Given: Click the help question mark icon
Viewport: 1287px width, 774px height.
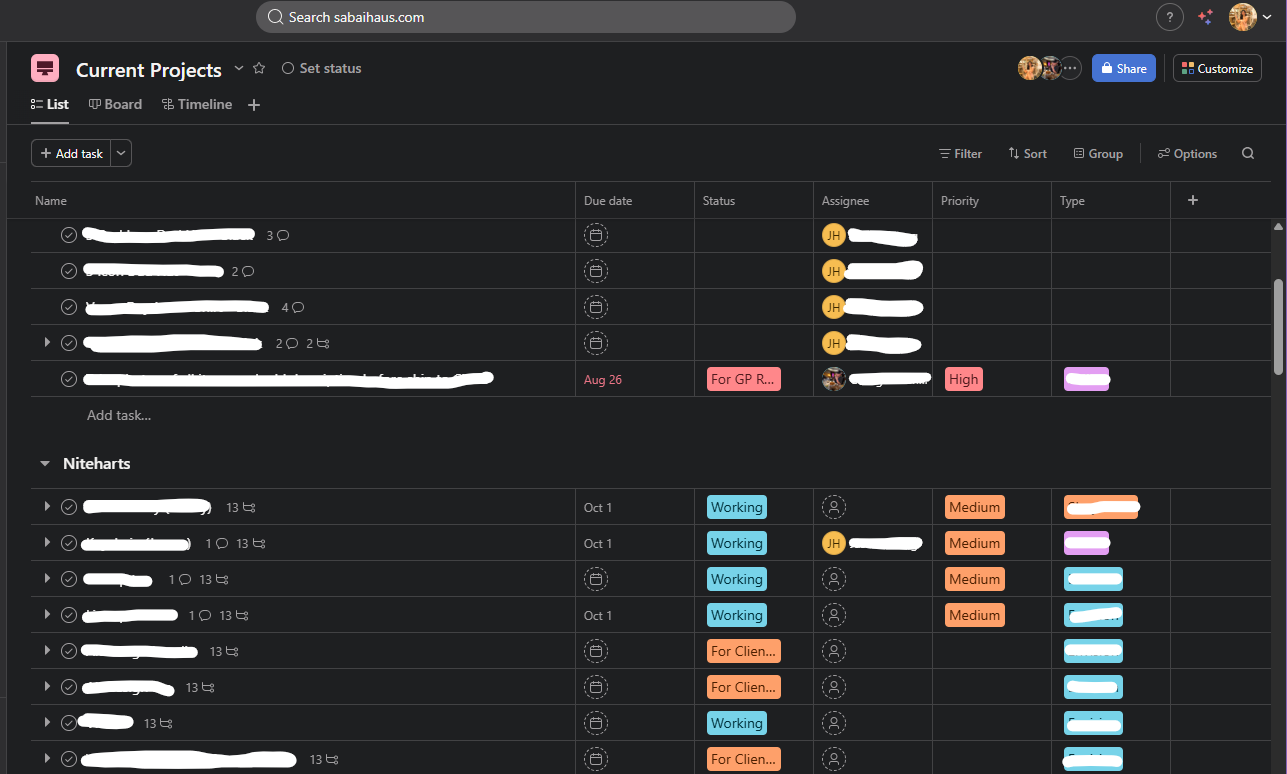Looking at the screenshot, I should tap(1169, 17).
